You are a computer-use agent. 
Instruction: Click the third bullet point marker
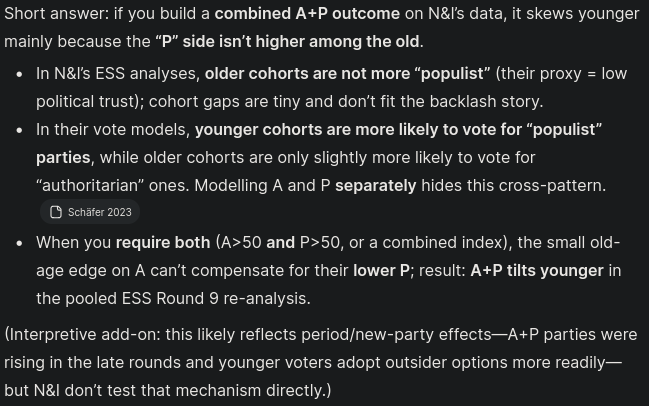19,243
